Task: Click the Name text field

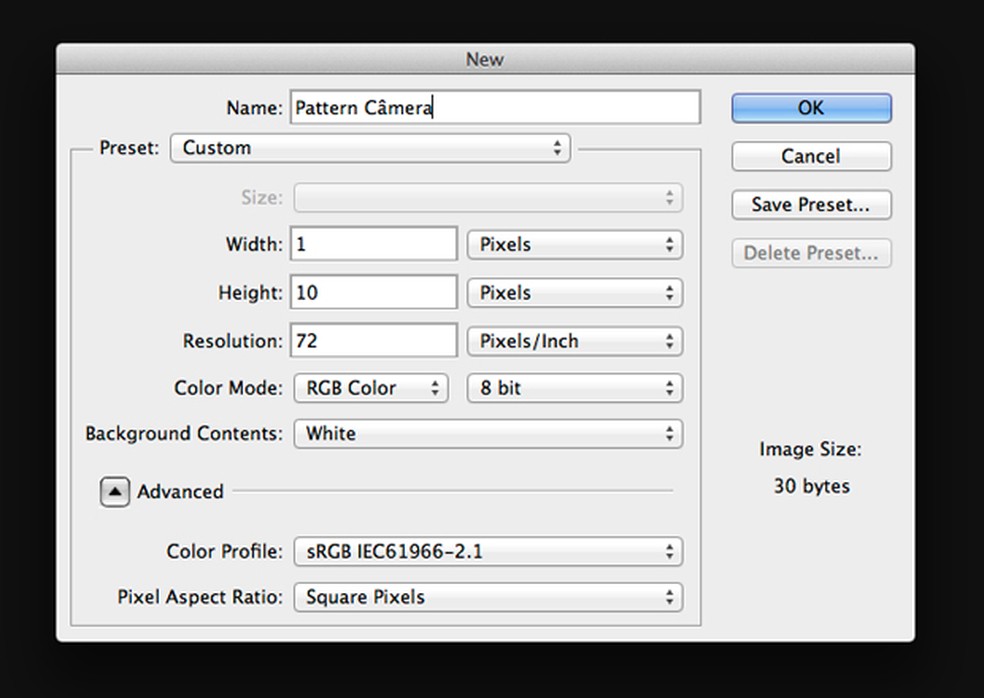Action: point(495,108)
